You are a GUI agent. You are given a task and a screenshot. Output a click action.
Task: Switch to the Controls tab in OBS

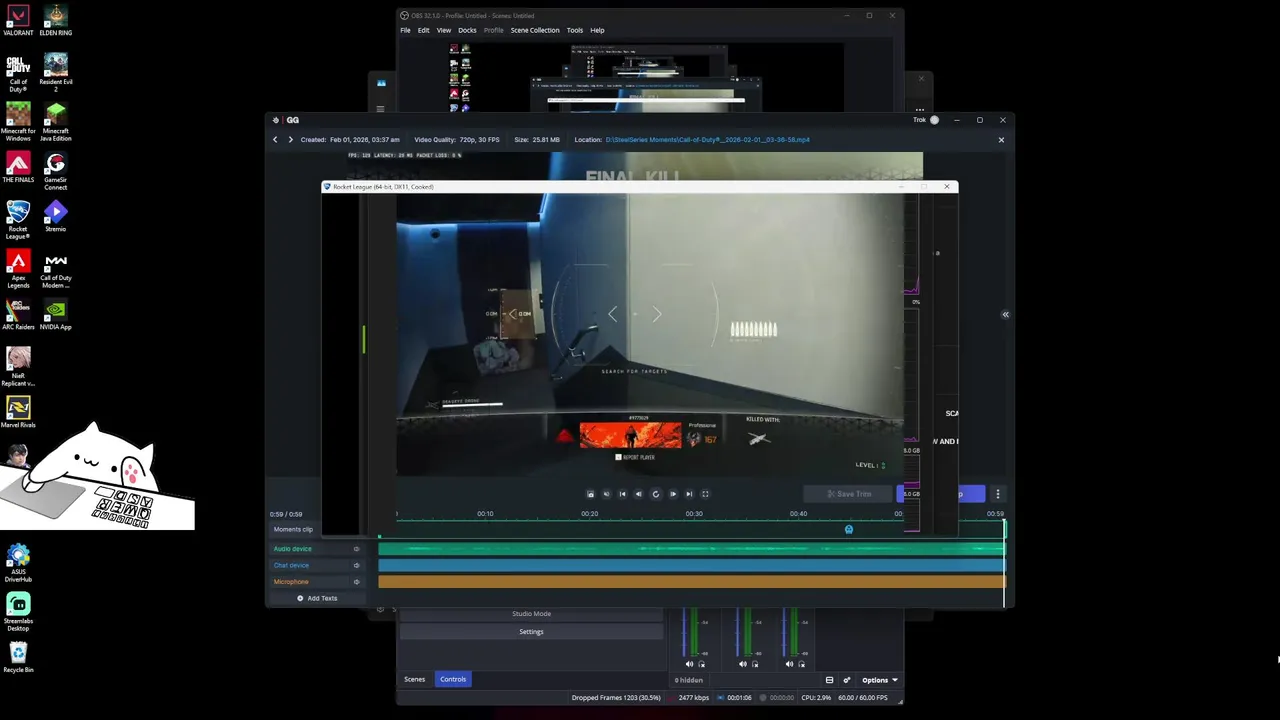(453, 679)
